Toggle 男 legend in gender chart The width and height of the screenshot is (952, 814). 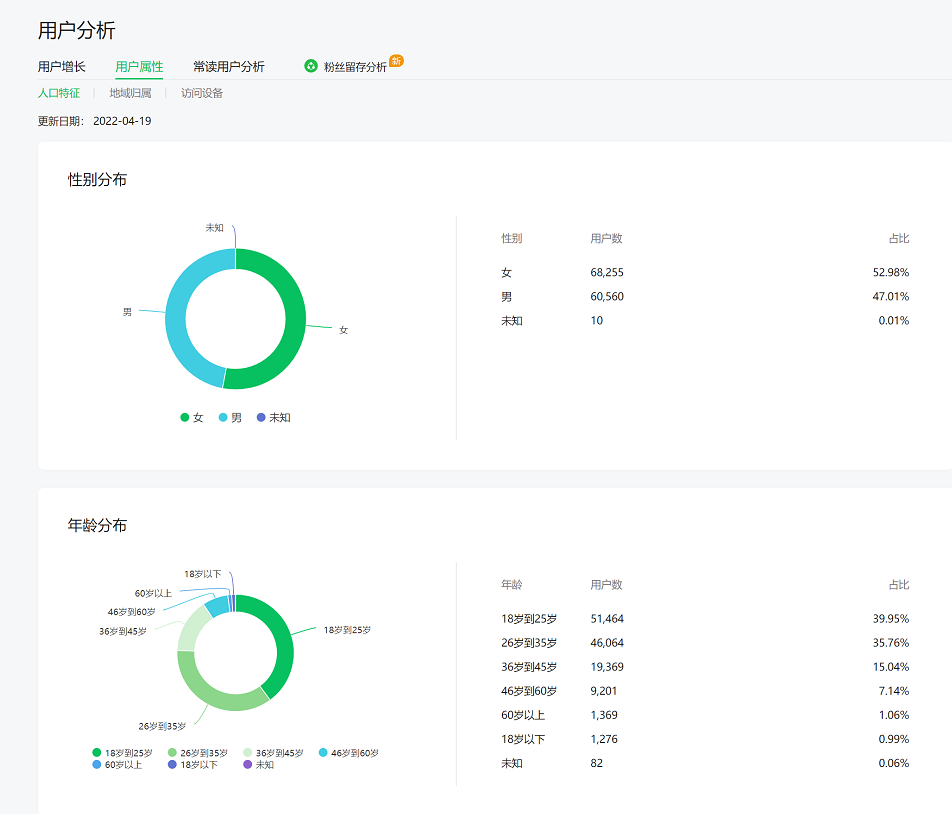(x=230, y=418)
